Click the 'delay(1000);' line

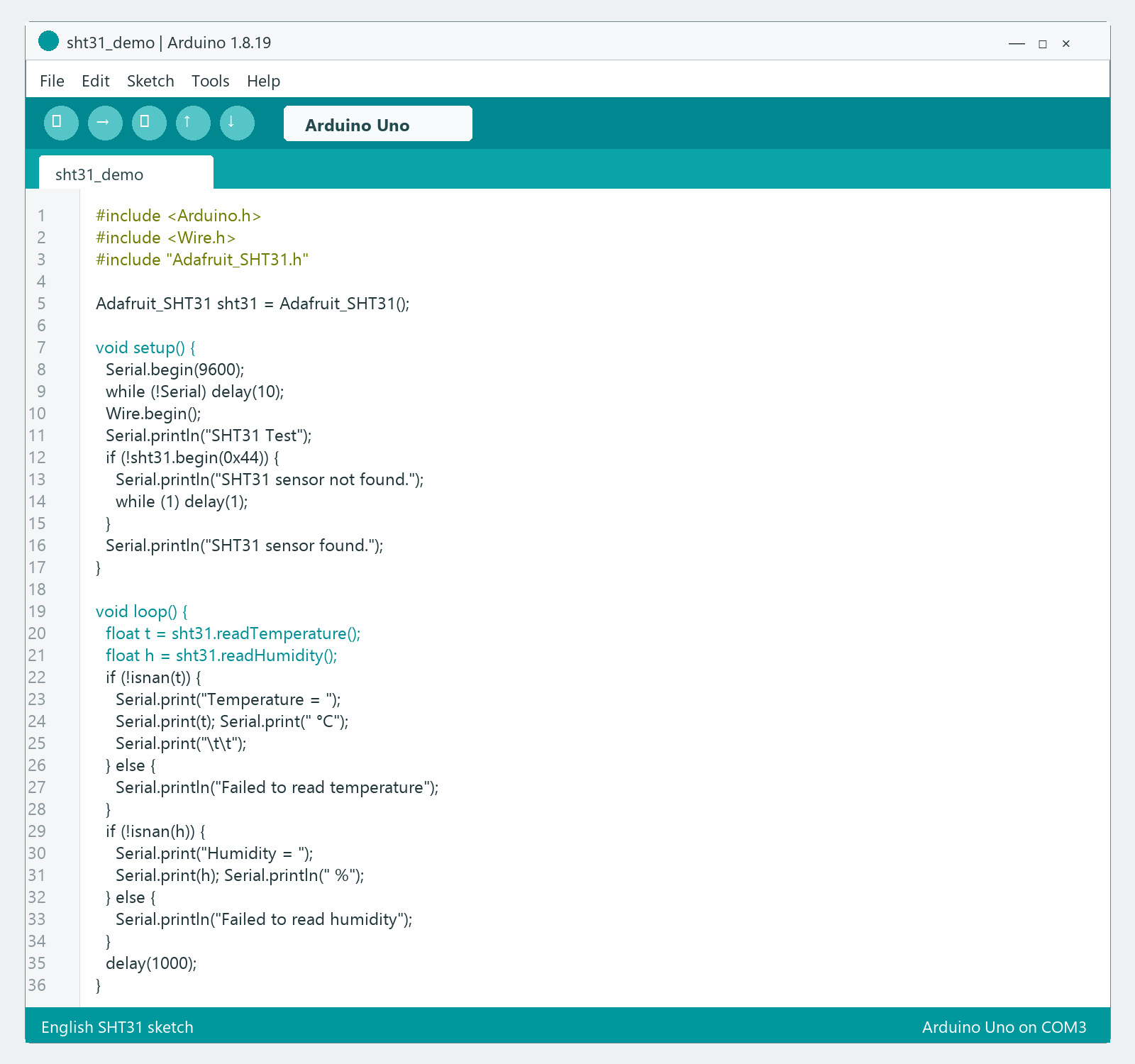click(151, 963)
